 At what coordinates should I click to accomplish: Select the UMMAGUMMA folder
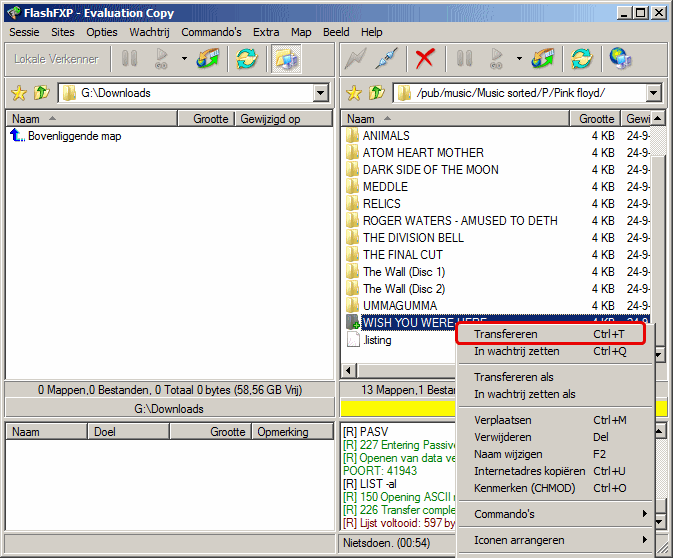click(x=400, y=306)
